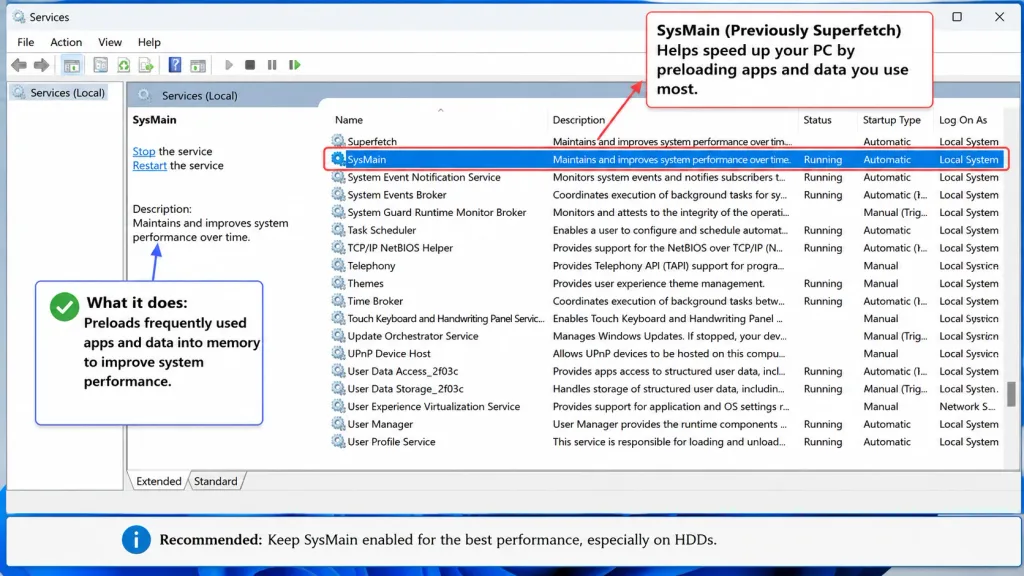Click the Services app icon in title bar

point(18,16)
